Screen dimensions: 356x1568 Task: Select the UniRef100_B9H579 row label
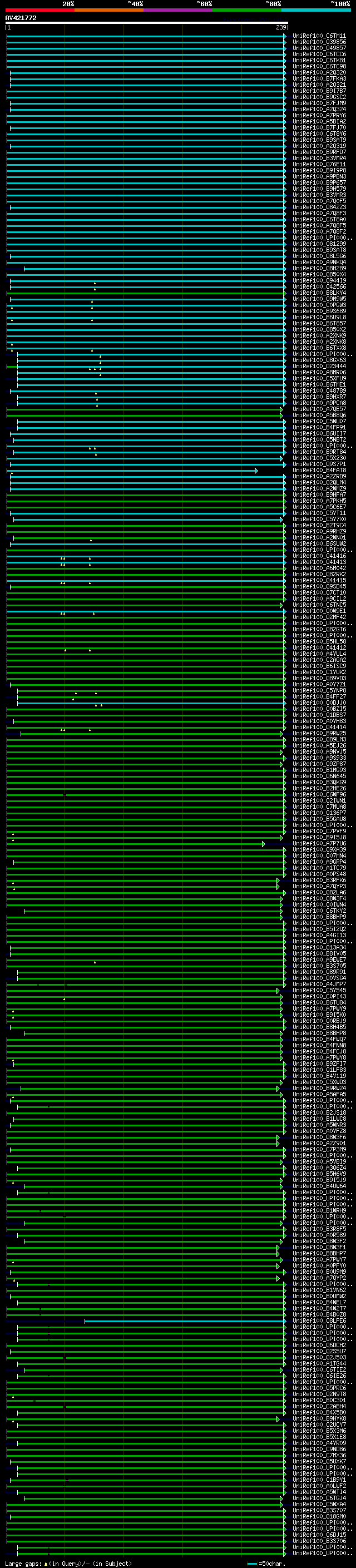[319, 189]
